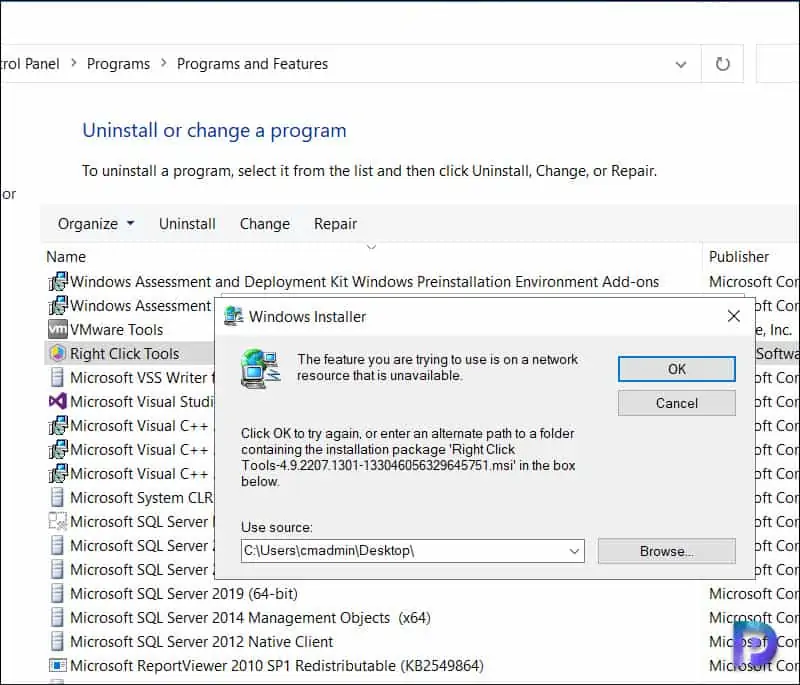Click the Control Panel breadcrumb
The image size is (800, 685).
click(30, 64)
